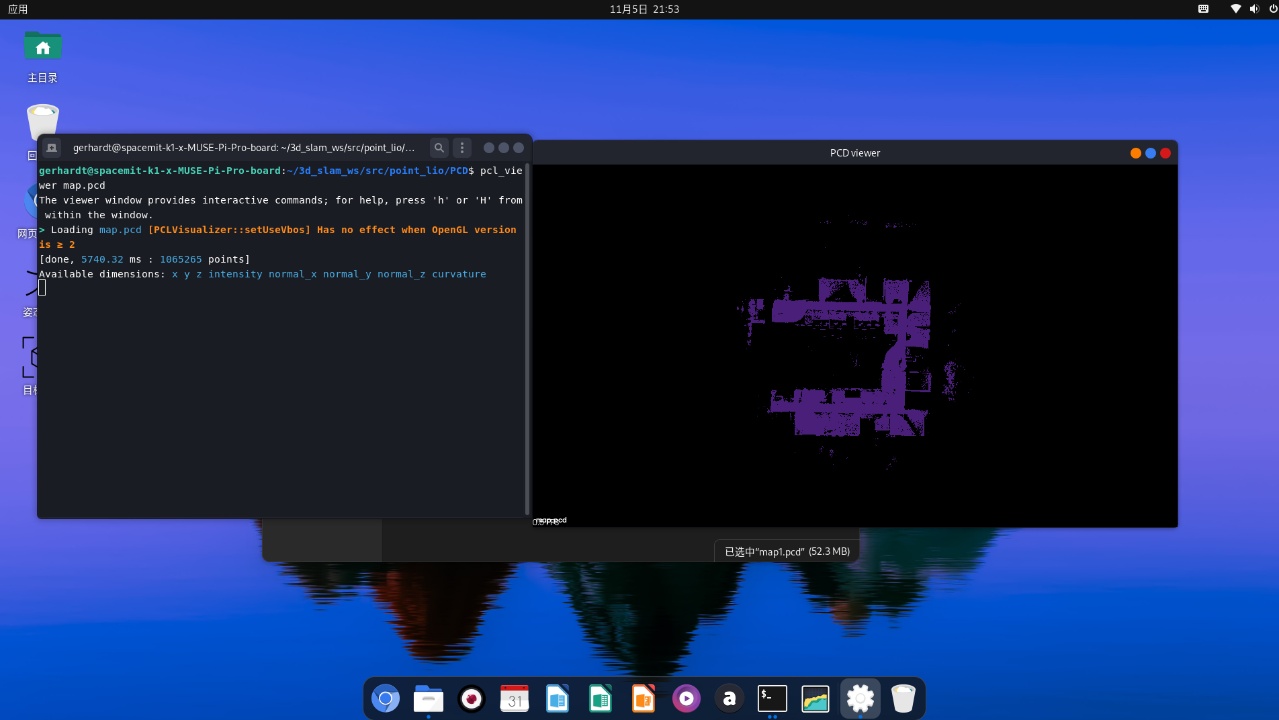The height and width of the screenshot is (720, 1279).
Task: Open the calendar app in the dock
Action: [514, 698]
